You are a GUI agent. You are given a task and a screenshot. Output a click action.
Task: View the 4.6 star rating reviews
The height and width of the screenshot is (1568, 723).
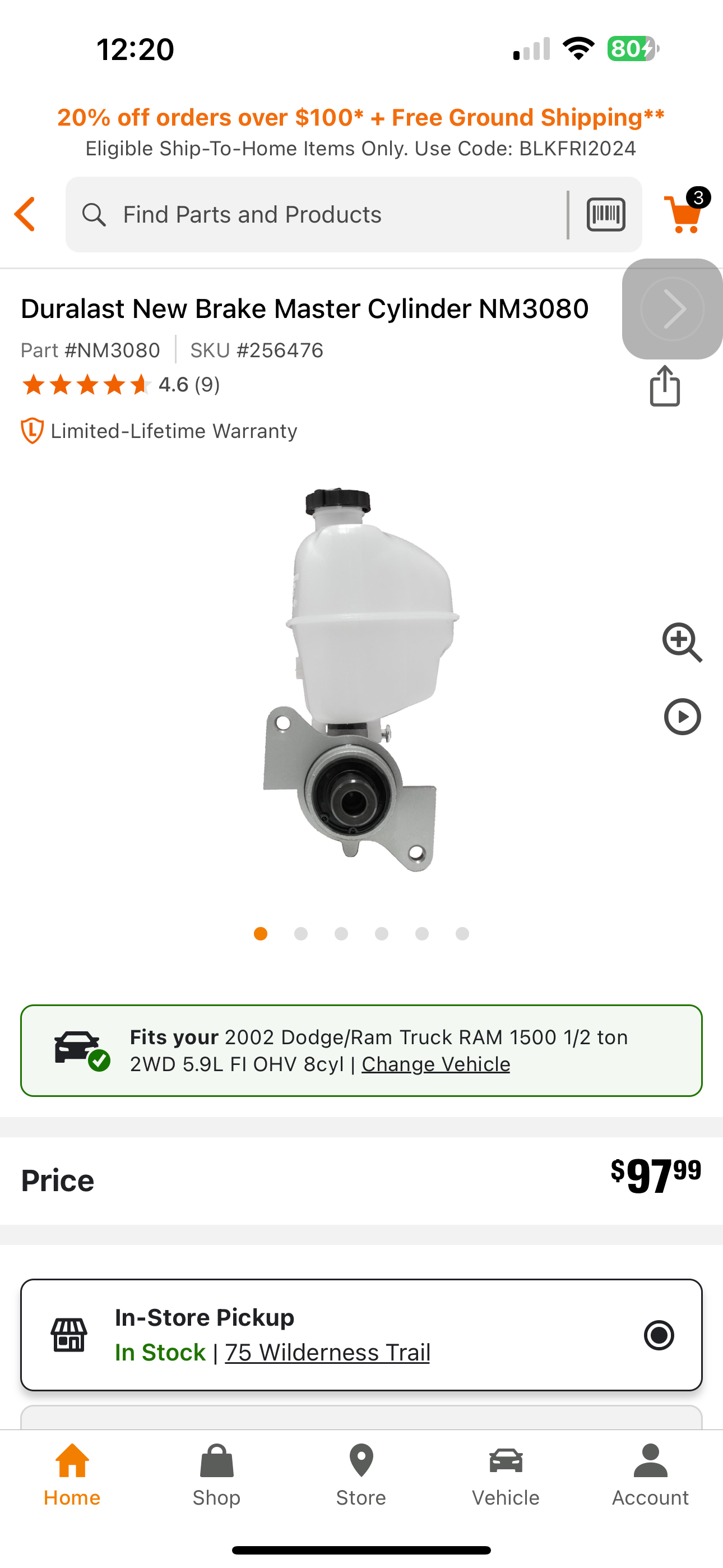(x=121, y=385)
